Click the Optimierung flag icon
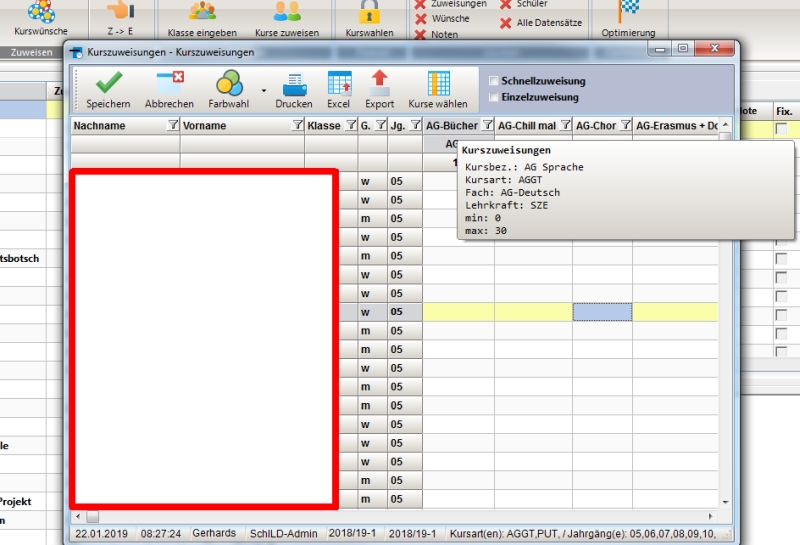This screenshot has width=800, height=545. [628, 11]
